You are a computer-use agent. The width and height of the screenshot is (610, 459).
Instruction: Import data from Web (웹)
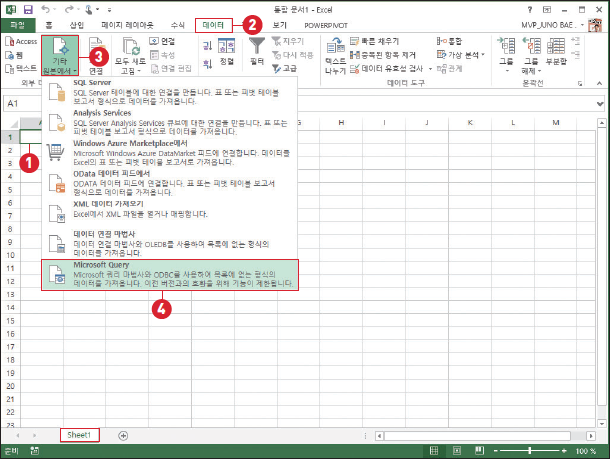click(x=14, y=55)
